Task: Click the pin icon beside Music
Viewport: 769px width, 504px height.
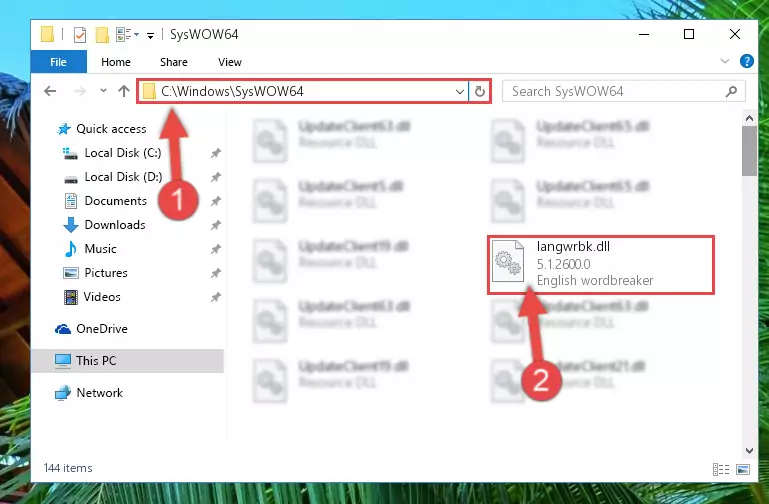Action: [216, 249]
